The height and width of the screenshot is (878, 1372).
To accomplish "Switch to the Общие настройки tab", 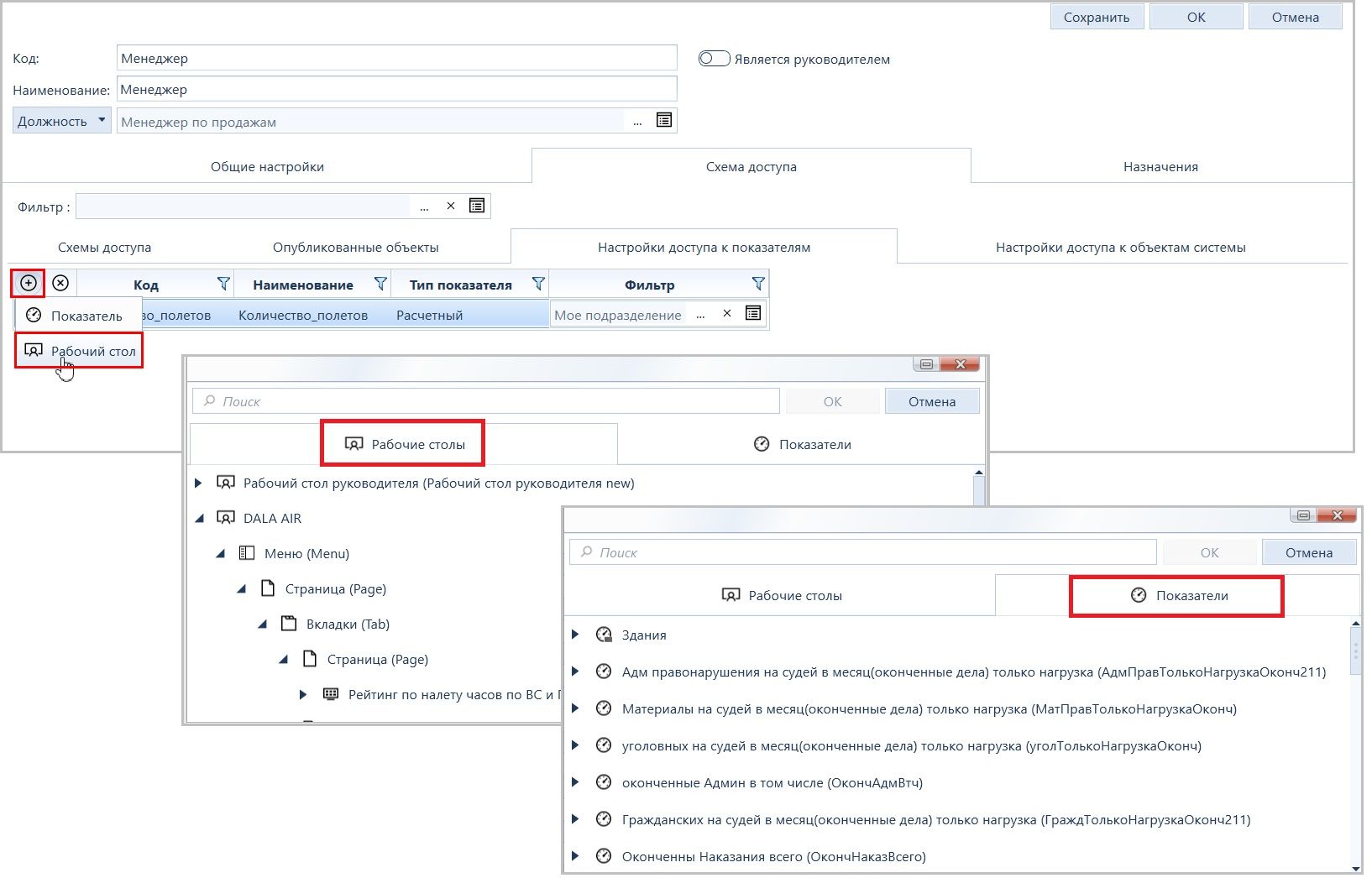I will [267, 166].
